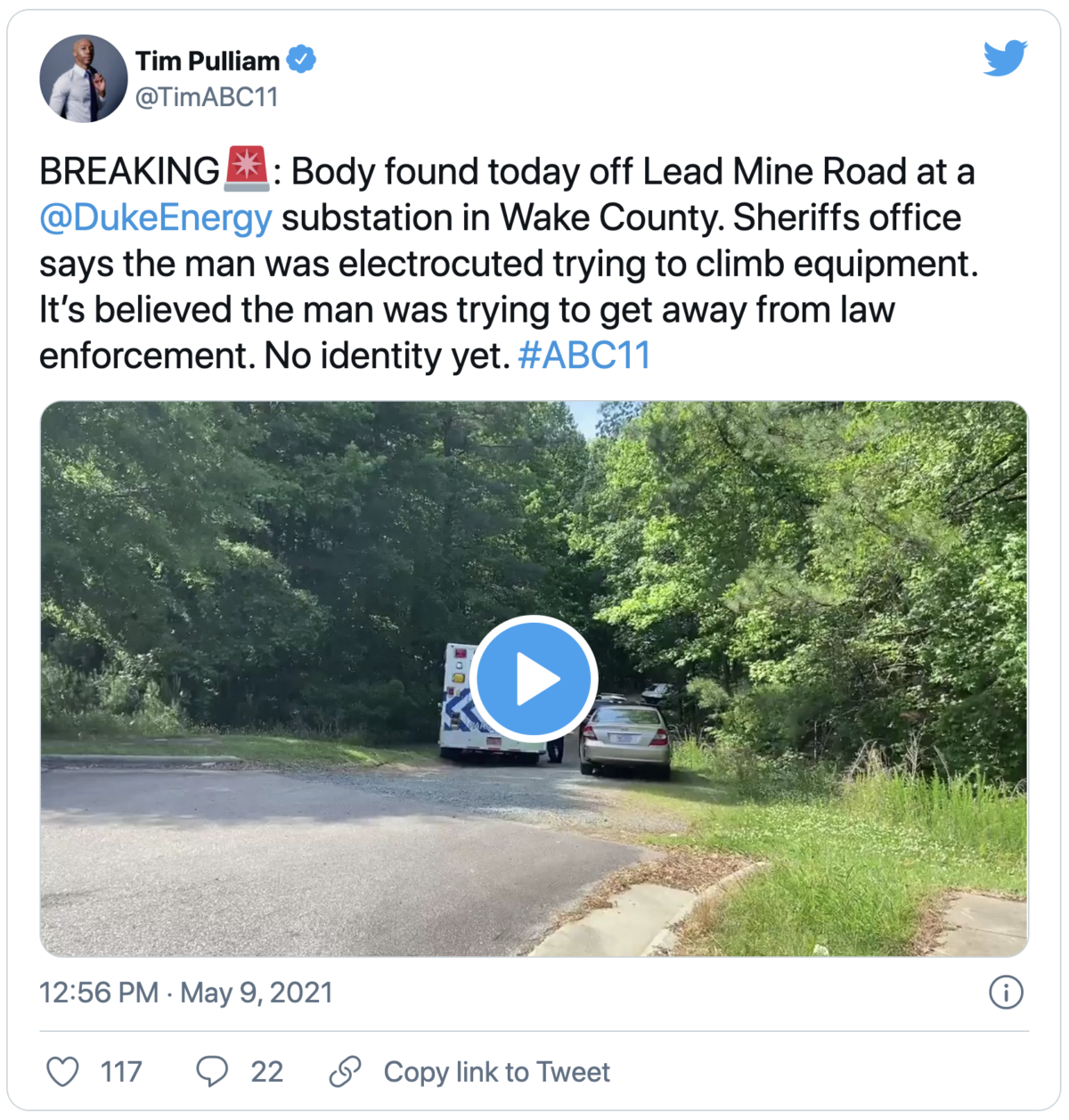This screenshot has width=1069, height=1120.
Task: Open replies via speech bubble icon
Action: click(x=212, y=1071)
